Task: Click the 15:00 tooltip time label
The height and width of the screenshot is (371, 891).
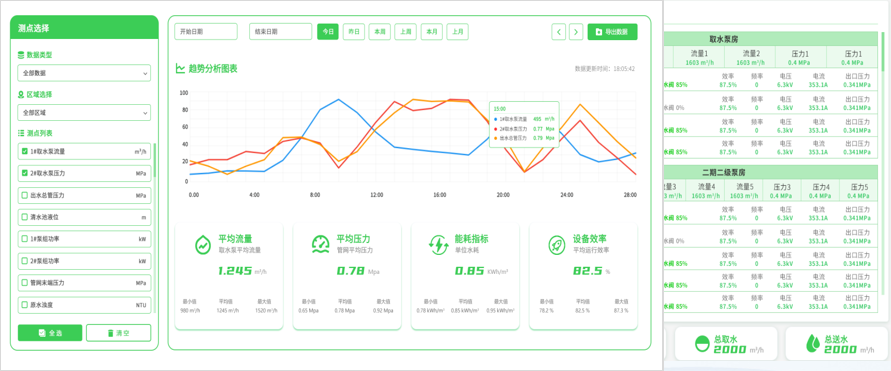Action: coord(499,109)
